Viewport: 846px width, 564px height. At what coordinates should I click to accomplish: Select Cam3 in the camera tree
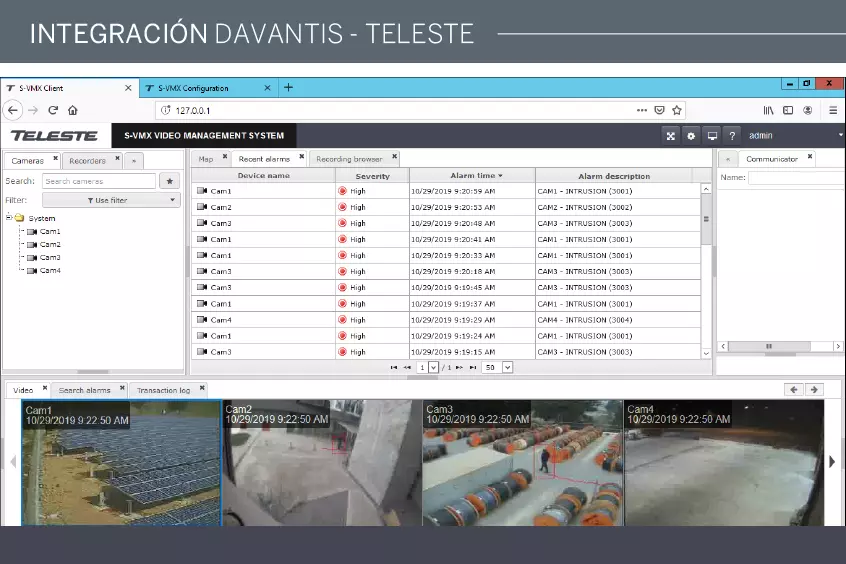pos(50,257)
